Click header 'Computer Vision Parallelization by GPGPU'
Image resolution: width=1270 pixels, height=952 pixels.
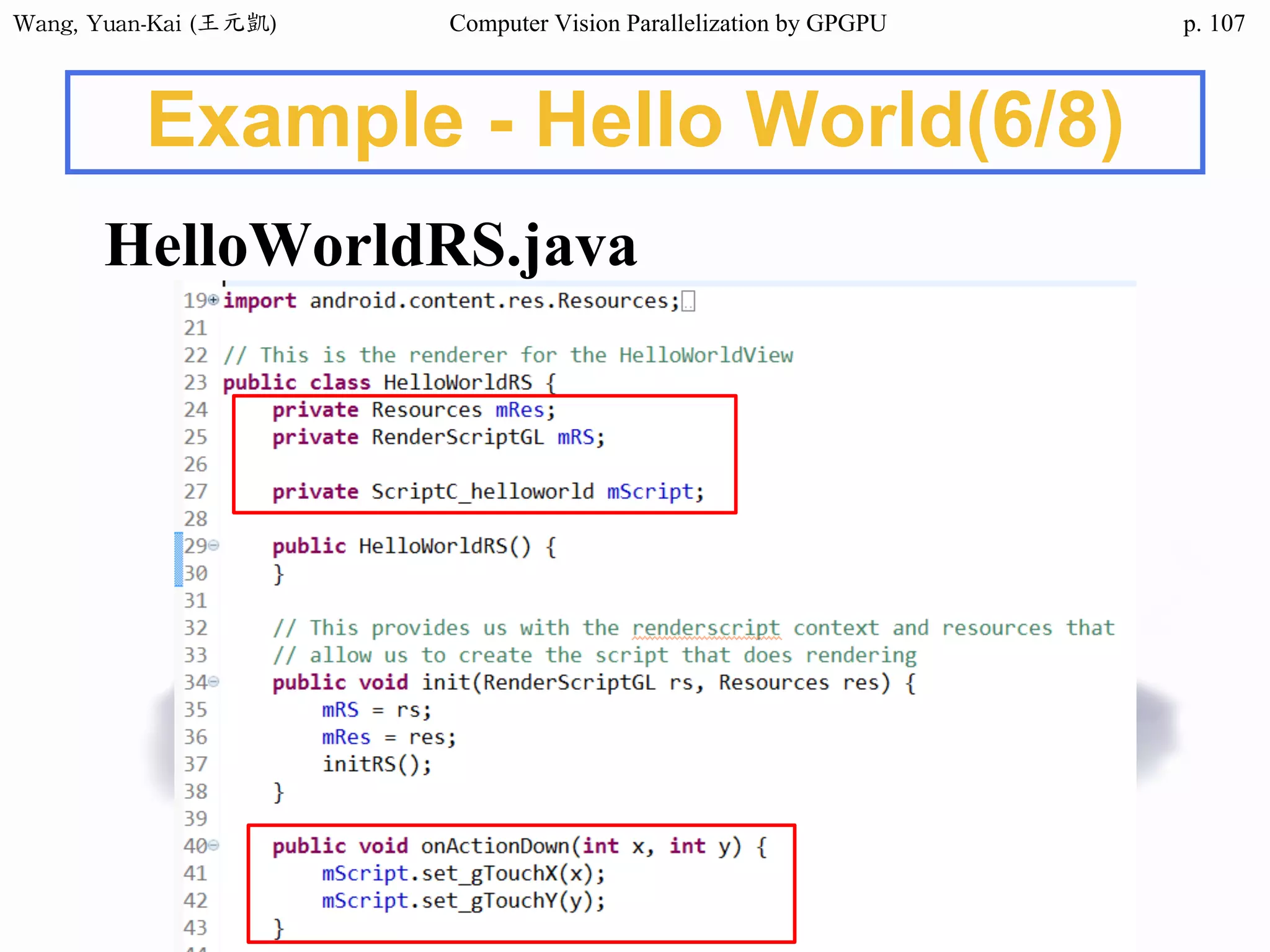668,24
